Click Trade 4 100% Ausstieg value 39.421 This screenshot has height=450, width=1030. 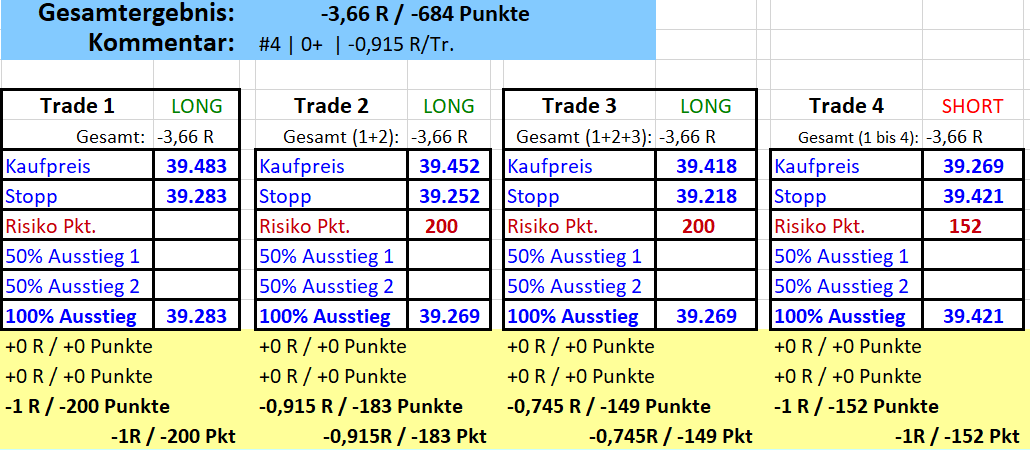tap(973, 317)
